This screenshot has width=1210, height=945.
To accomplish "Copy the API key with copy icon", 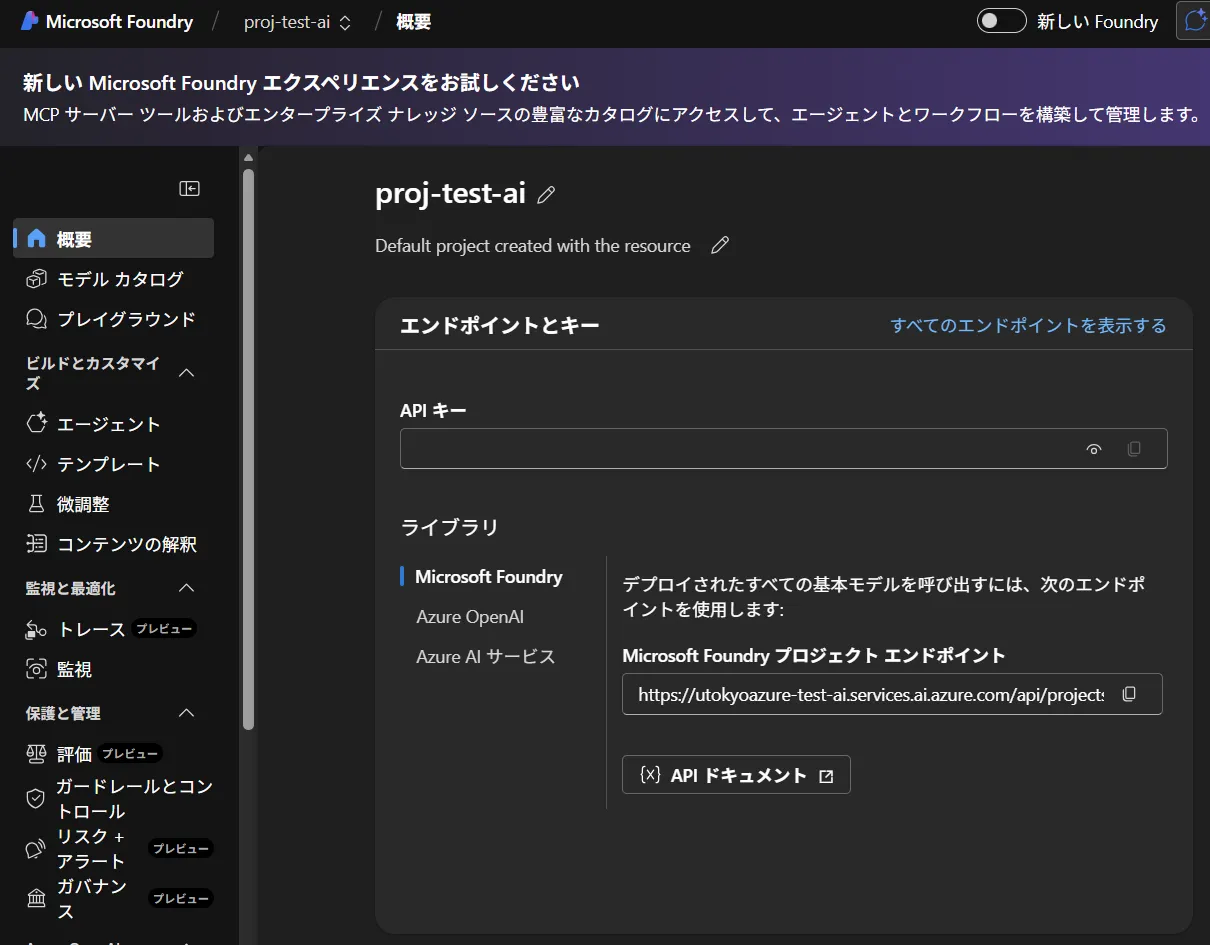I will 1133,449.
